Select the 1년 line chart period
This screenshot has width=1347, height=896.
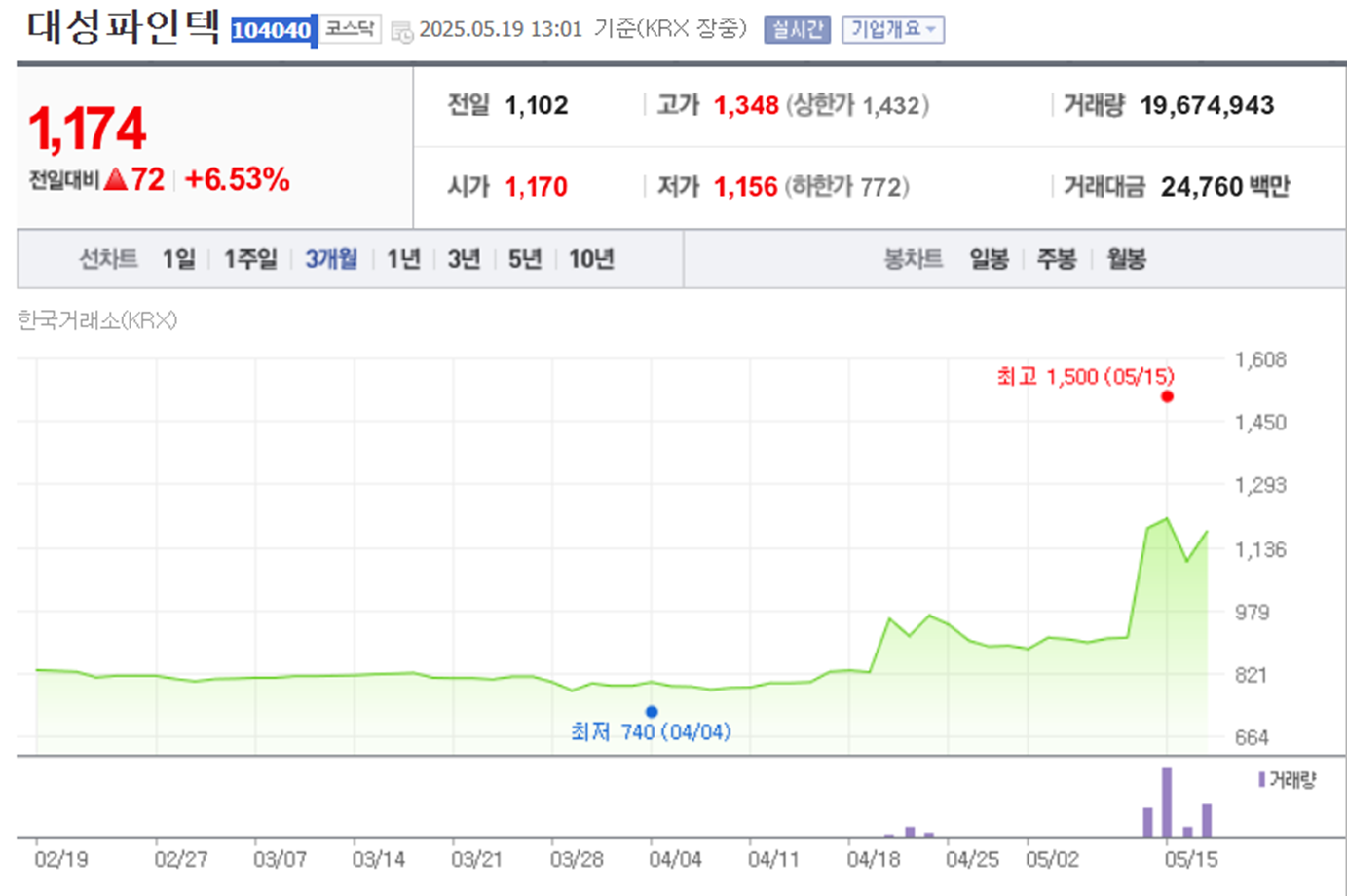pyautogui.click(x=403, y=259)
